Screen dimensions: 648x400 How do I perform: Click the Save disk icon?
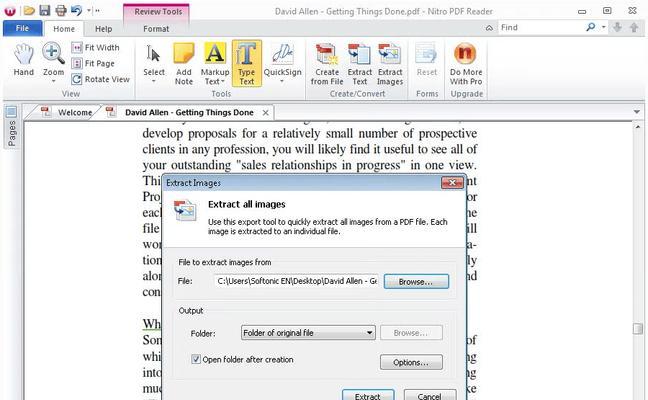point(45,10)
